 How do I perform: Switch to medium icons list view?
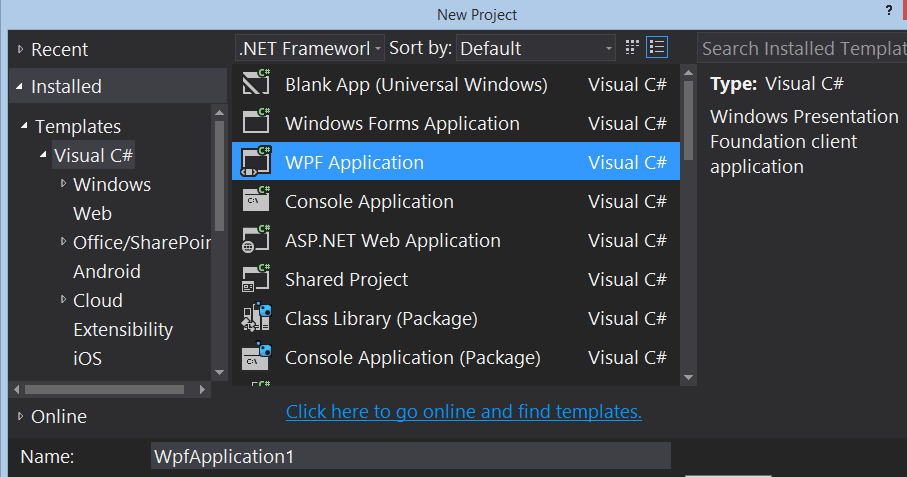(657, 47)
